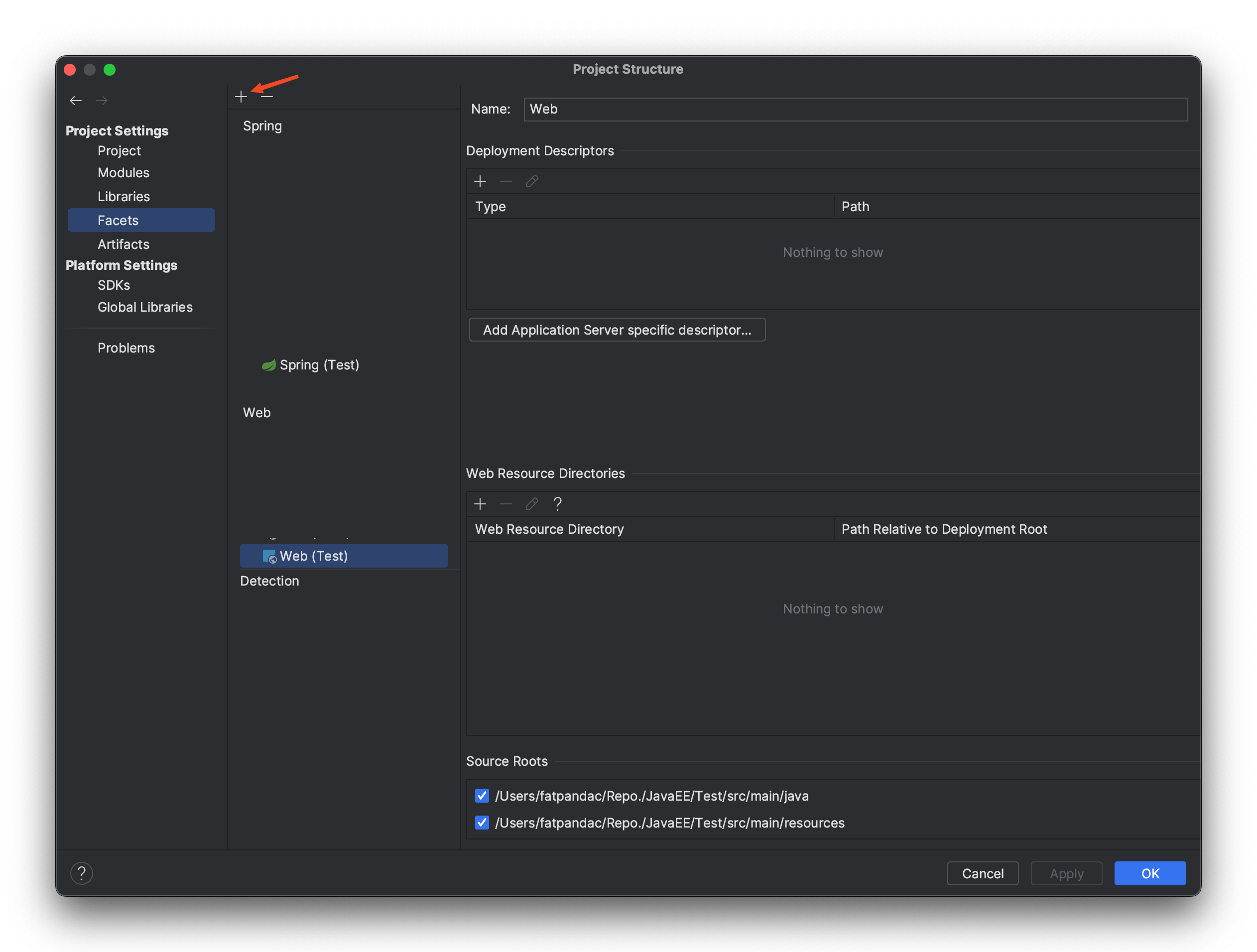Select the Web (Test) facet
The image size is (1257, 952).
(314, 556)
